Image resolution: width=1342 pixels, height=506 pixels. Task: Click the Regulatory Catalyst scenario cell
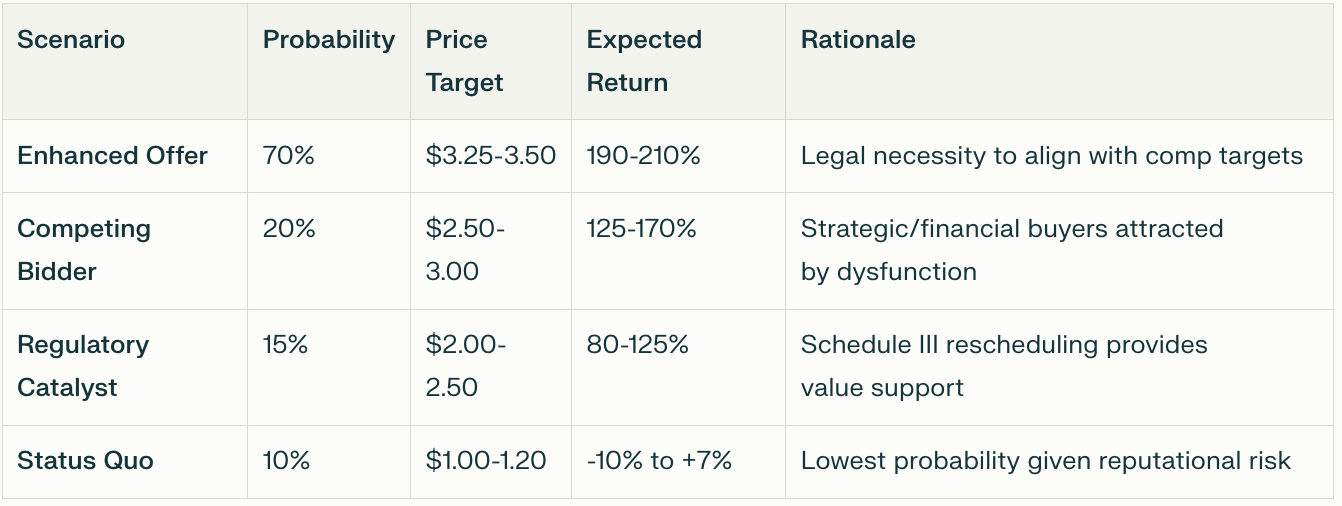[83, 366]
